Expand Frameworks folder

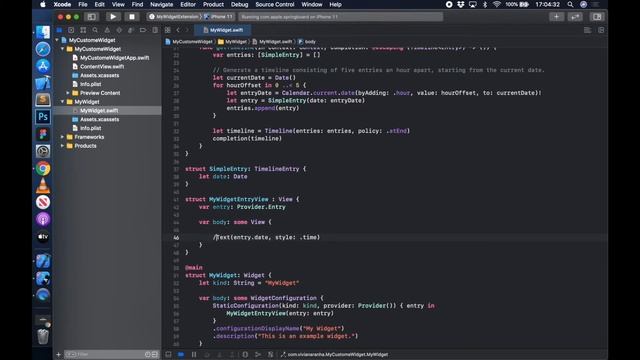tap(62, 137)
